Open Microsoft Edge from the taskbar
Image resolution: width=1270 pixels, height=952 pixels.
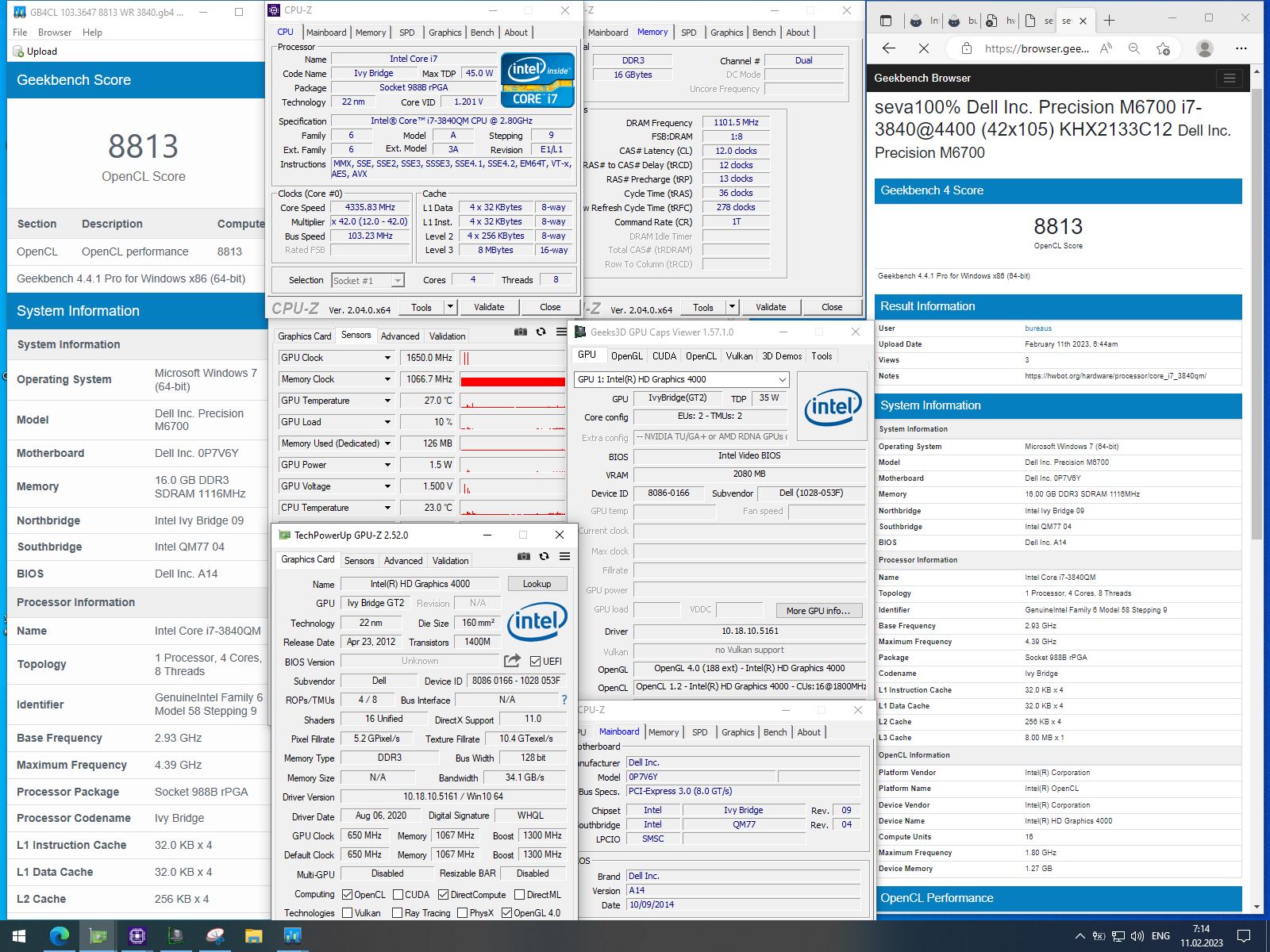(x=60, y=936)
